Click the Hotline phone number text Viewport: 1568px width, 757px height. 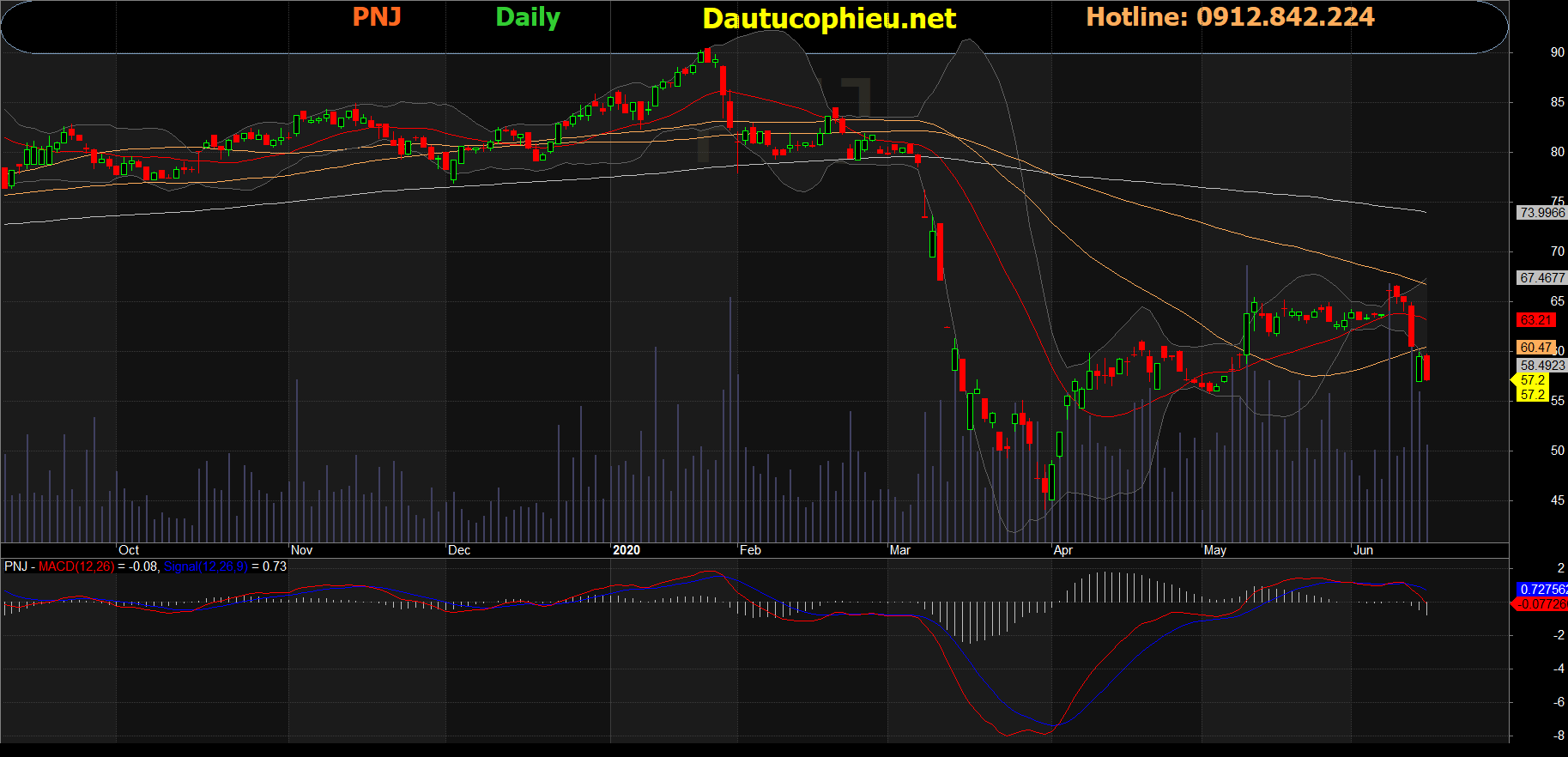tap(1230, 17)
